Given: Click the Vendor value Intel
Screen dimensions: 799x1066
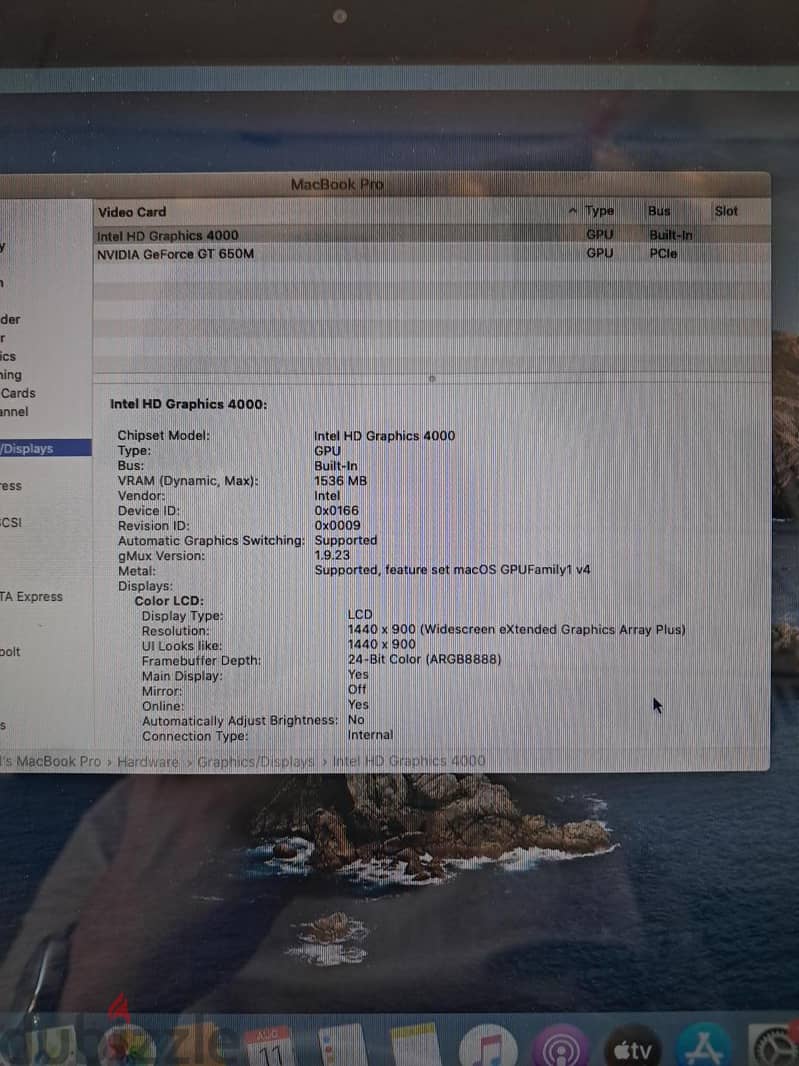Looking at the screenshot, I should click(326, 496).
